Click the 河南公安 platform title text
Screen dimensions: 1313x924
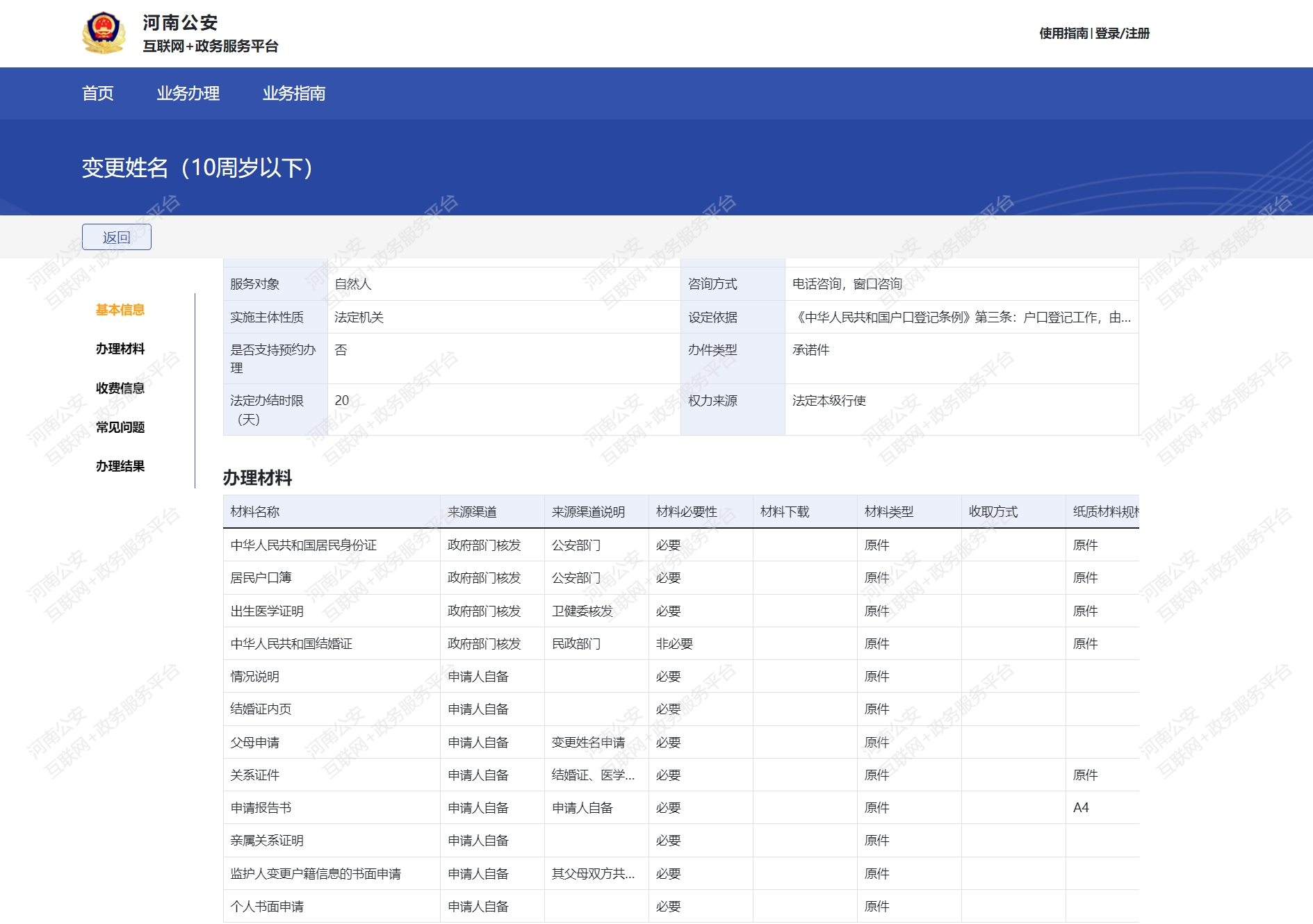coord(180,23)
